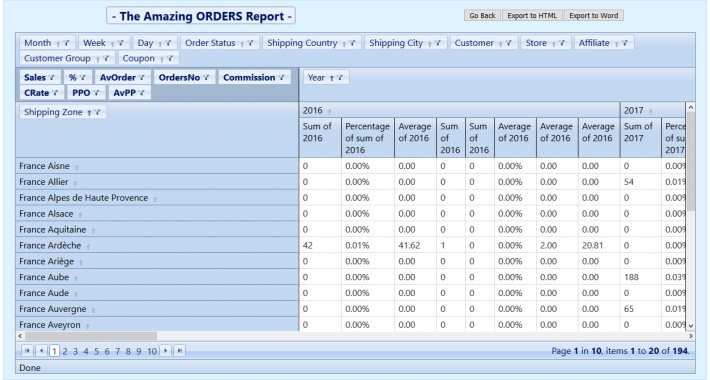The height and width of the screenshot is (380, 710).
Task: Click the Affiliate field filter funnel
Action: pos(625,43)
